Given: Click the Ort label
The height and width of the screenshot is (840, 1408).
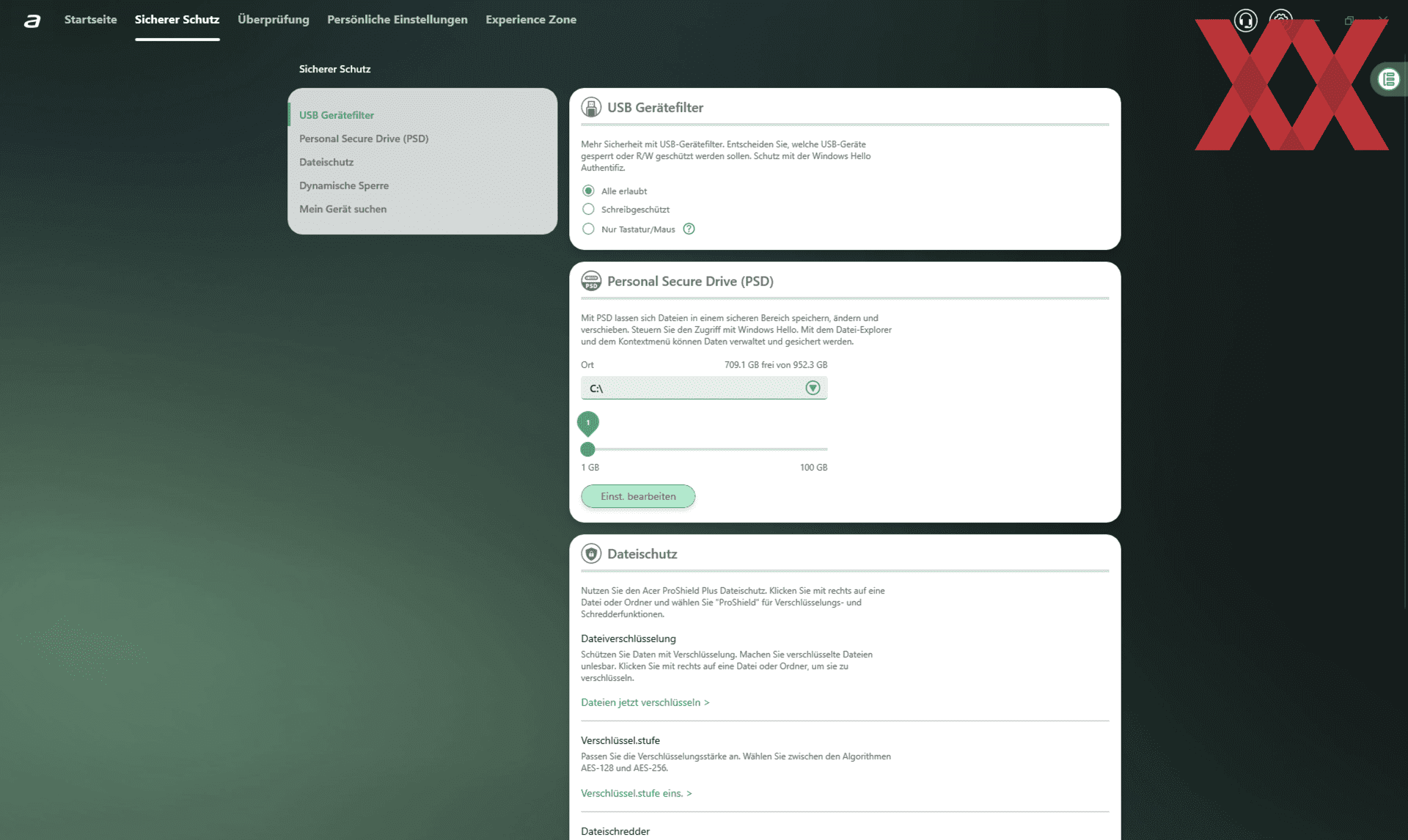Looking at the screenshot, I should (x=587, y=364).
